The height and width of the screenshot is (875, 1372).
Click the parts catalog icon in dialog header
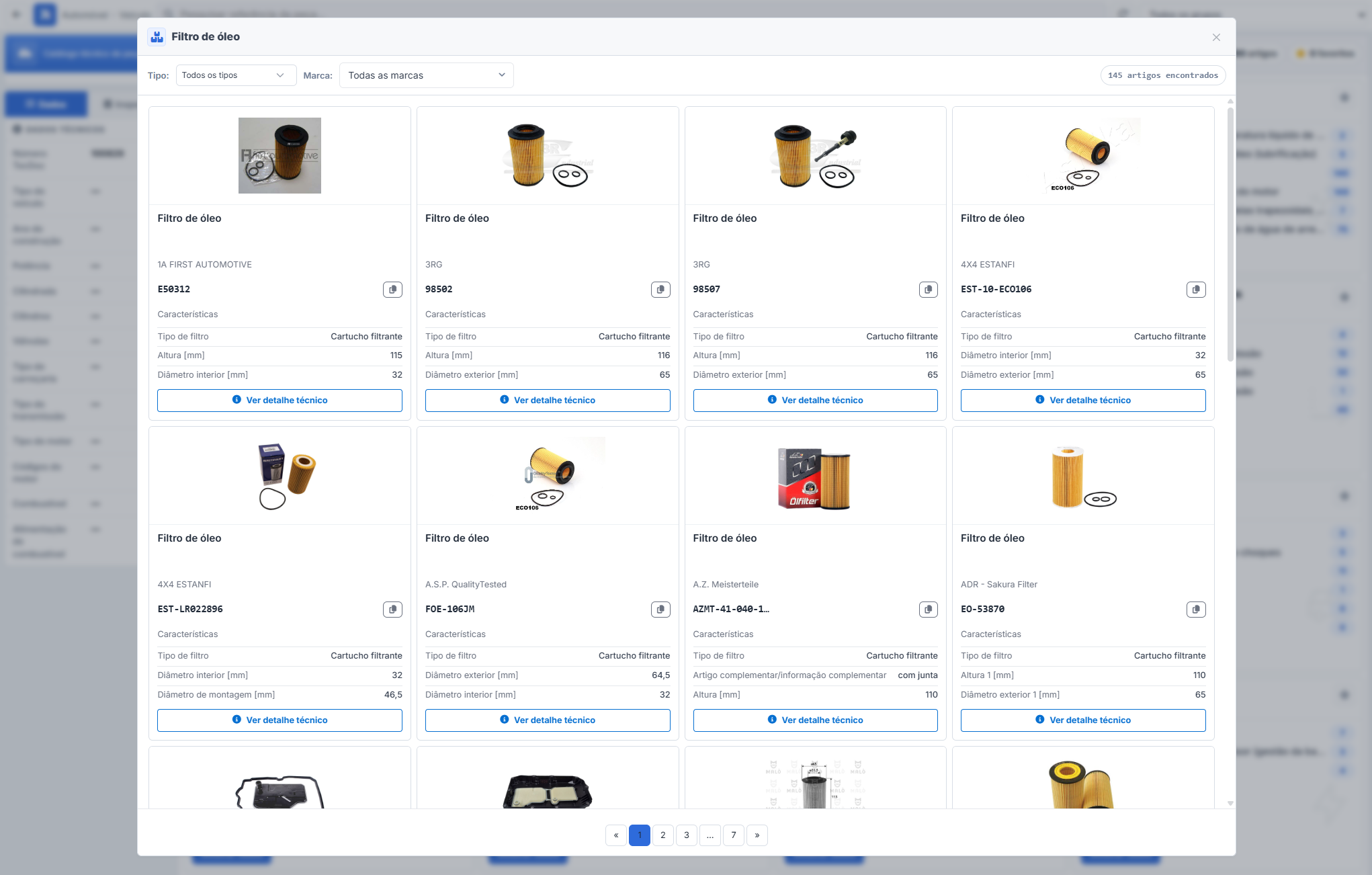[x=157, y=37]
